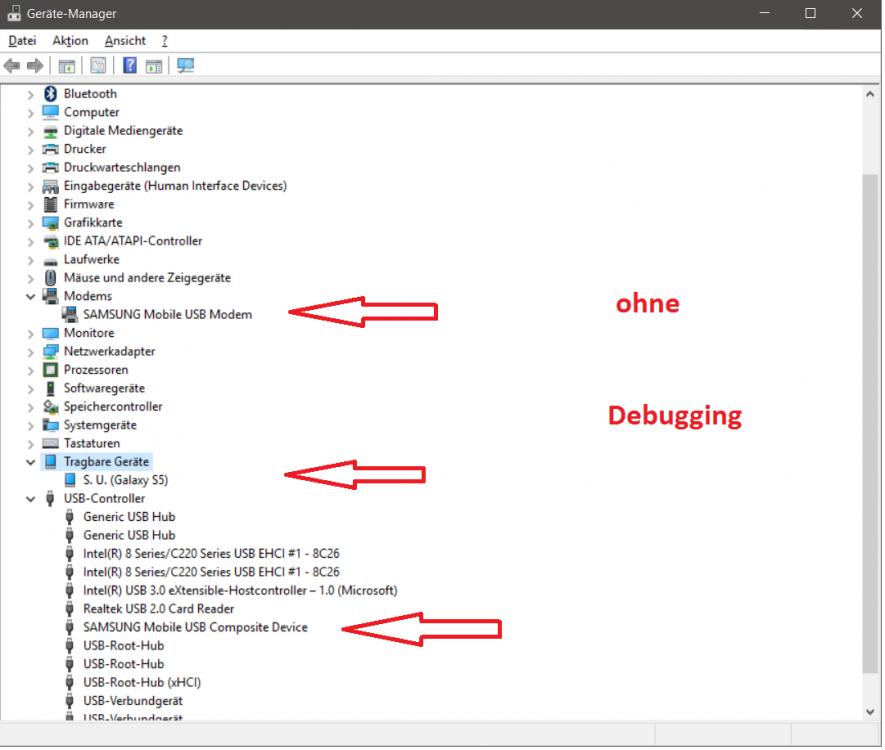The width and height of the screenshot is (885, 750).
Task: Click the Help icon in the toolbar
Action: 128,65
